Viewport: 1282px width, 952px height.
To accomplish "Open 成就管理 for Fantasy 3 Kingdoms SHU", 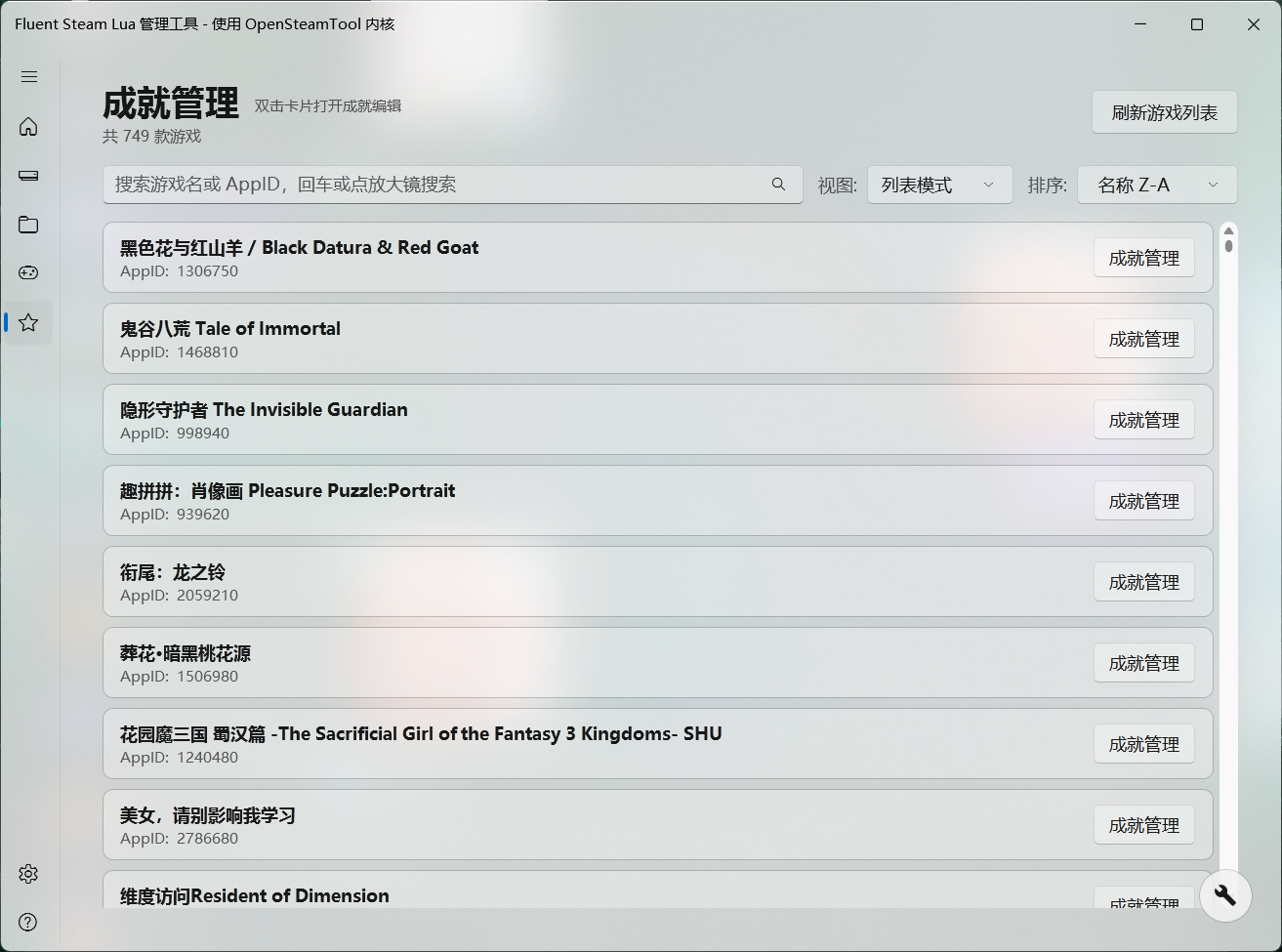I will (1143, 744).
